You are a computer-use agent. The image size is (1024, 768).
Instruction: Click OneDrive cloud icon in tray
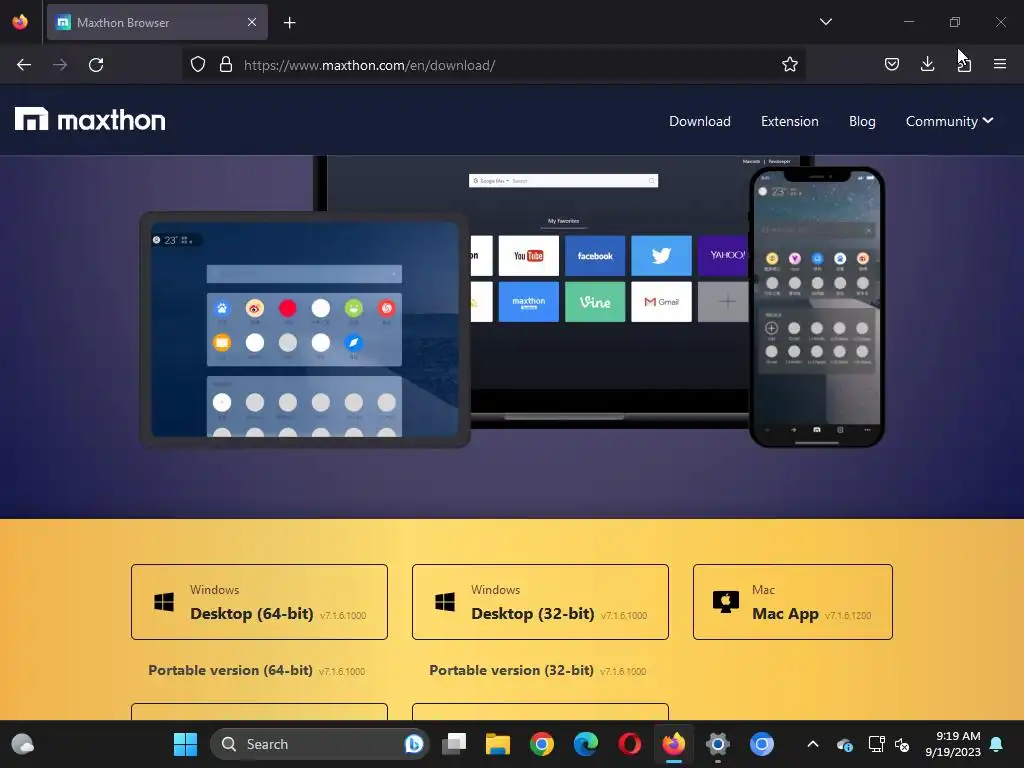click(844, 744)
